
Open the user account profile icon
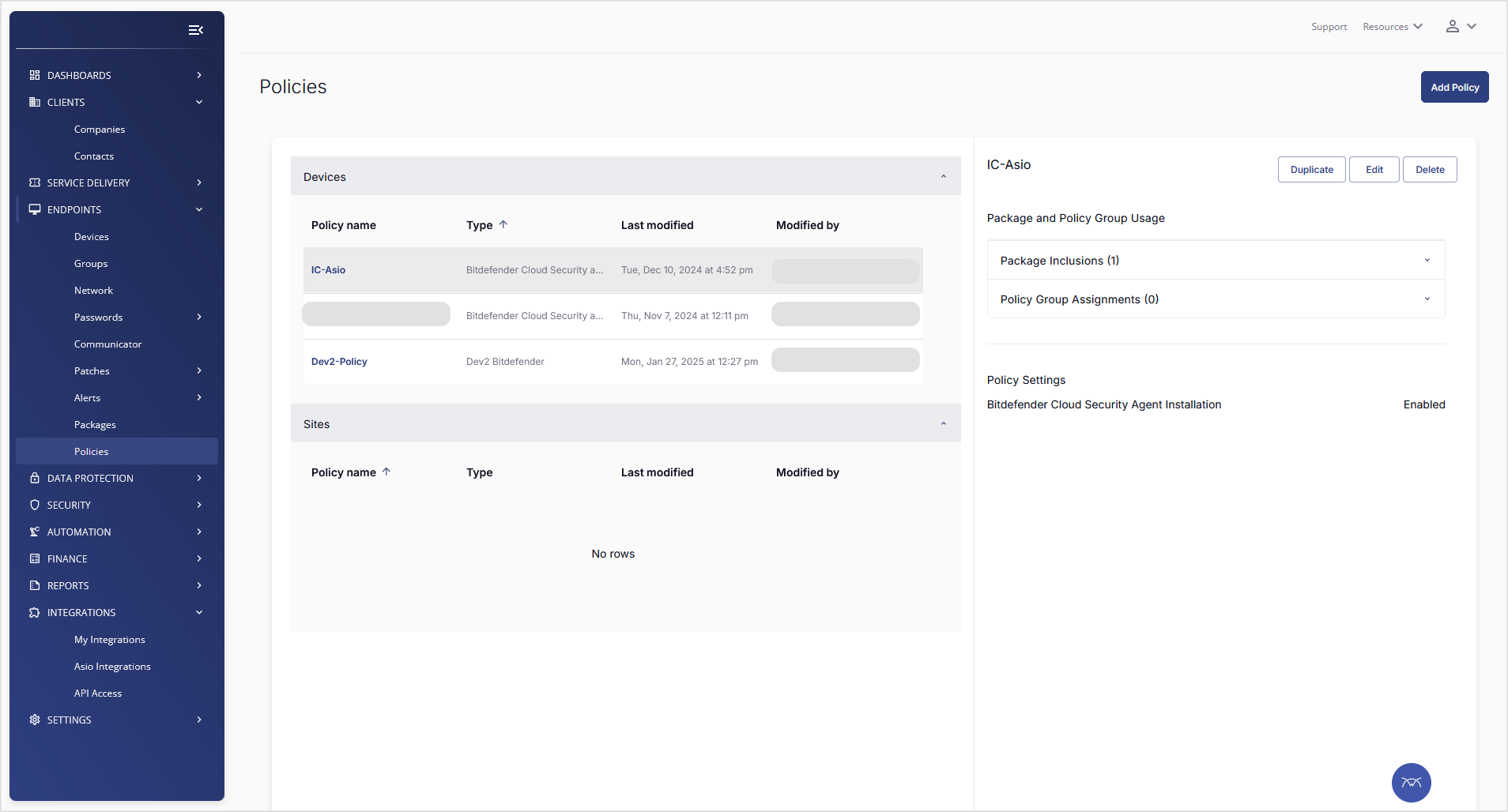[x=1453, y=26]
